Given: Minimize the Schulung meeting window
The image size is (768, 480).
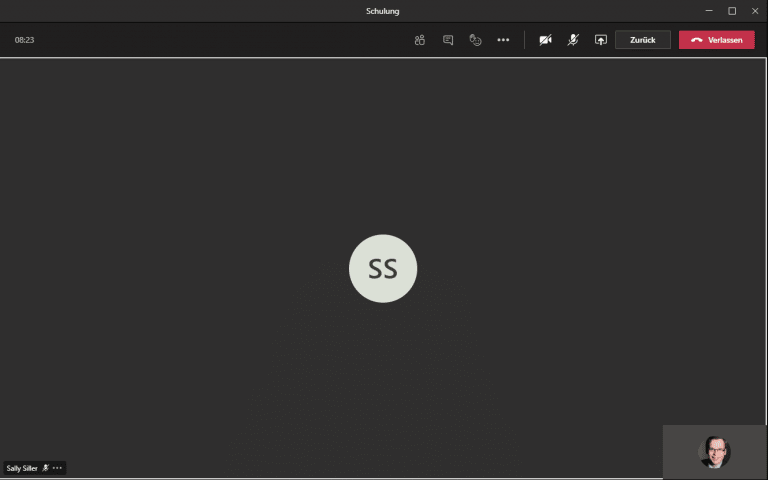Looking at the screenshot, I should [709, 11].
